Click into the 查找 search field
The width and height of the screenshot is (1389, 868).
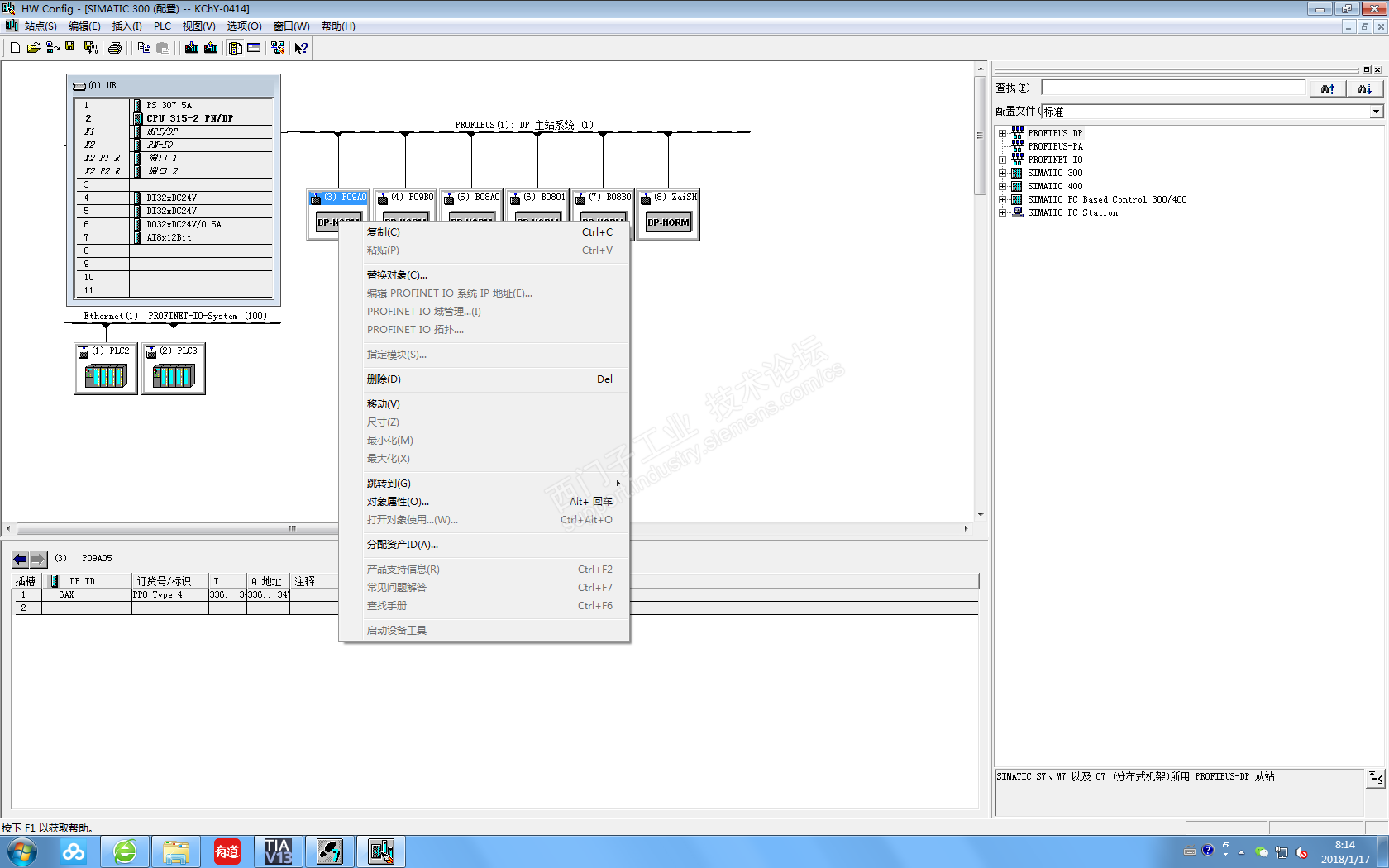[1173, 88]
